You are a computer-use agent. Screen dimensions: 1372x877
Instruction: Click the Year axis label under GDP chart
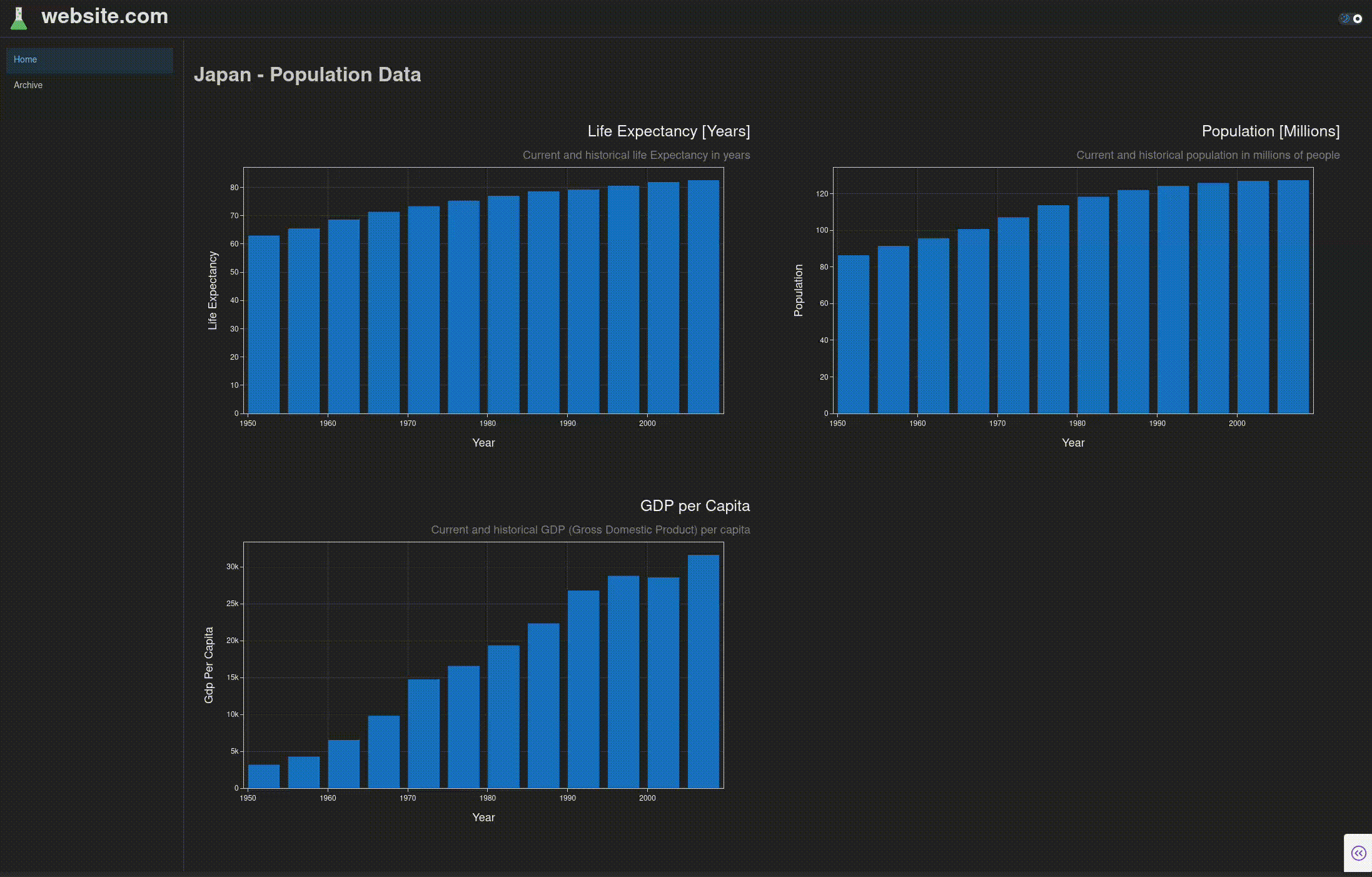point(483,818)
